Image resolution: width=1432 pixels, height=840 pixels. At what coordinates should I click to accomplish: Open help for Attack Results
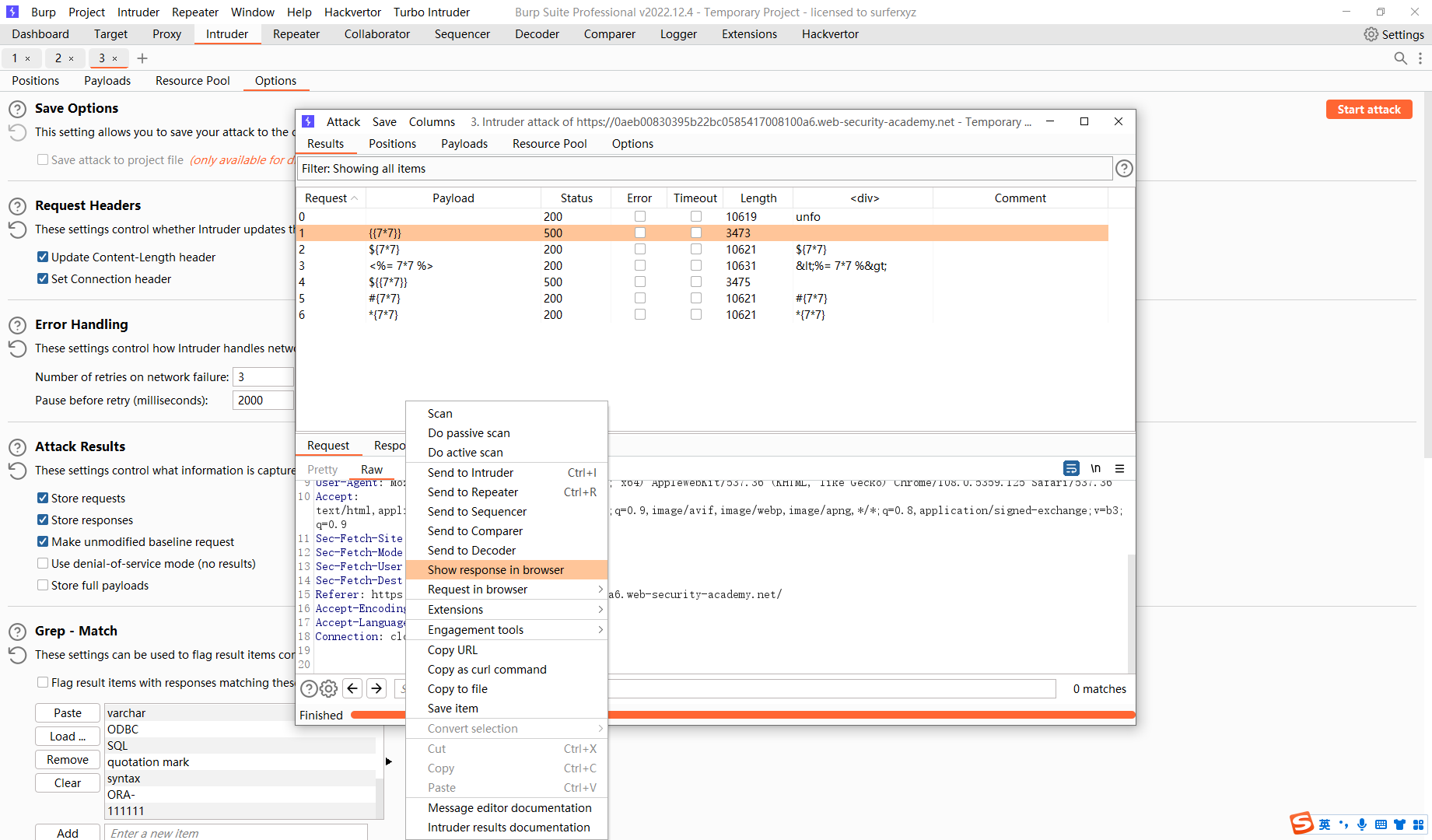17,447
